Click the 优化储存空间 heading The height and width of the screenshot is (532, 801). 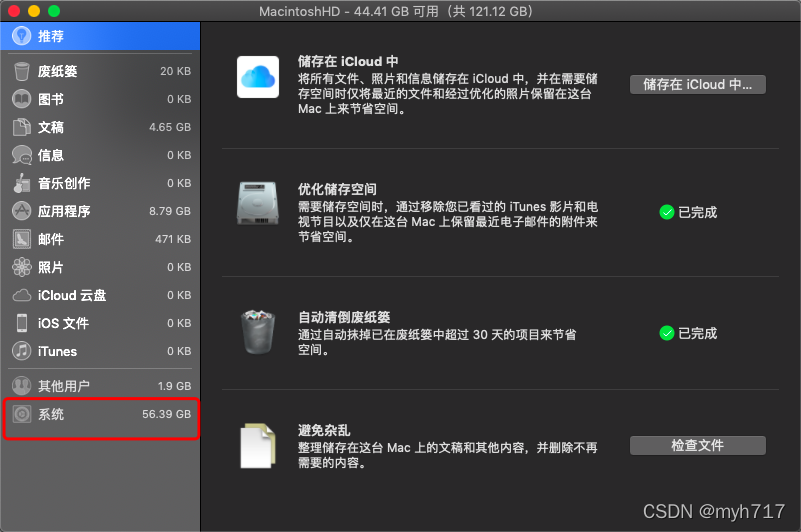pos(337,189)
